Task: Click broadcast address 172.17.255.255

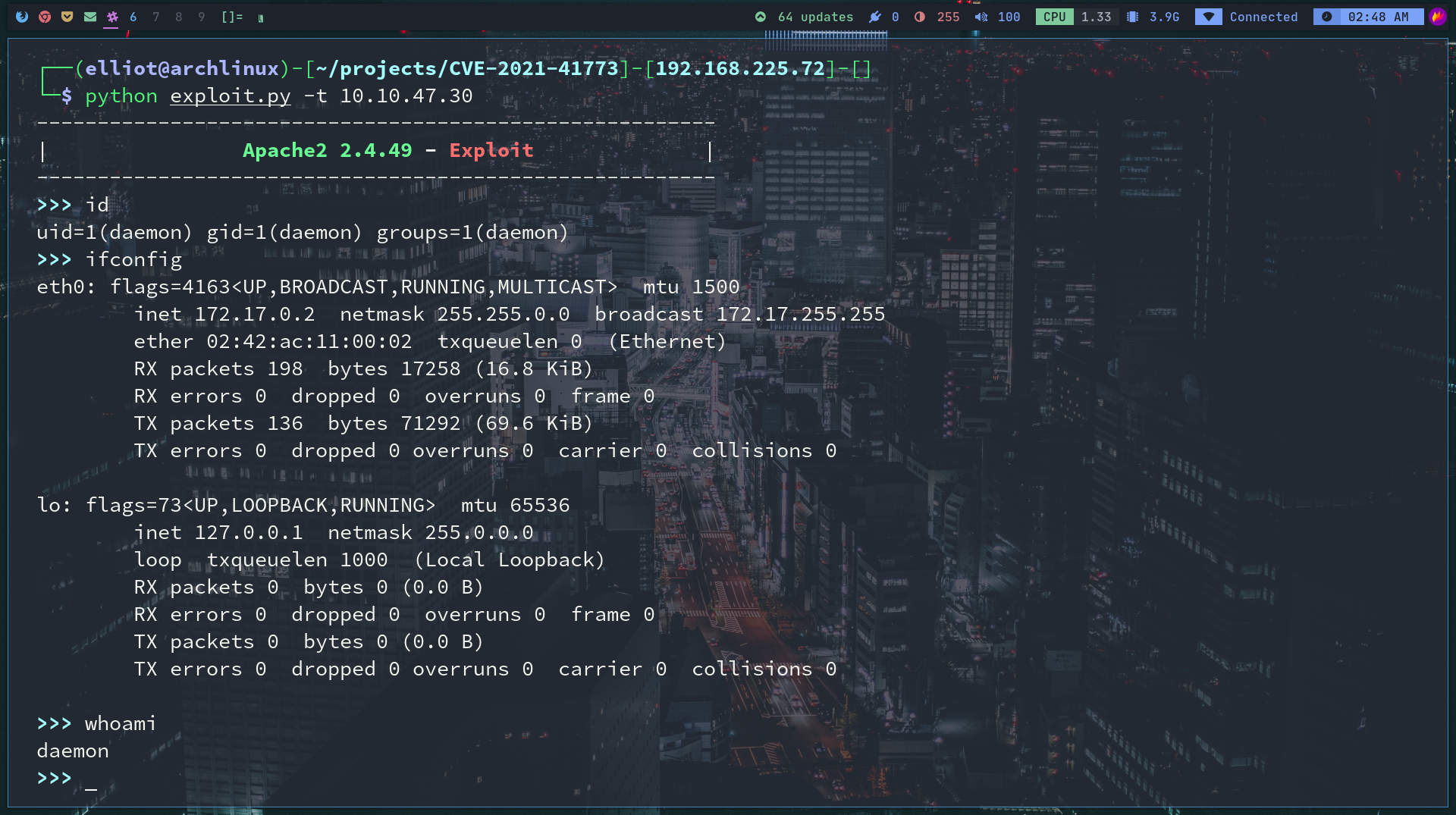Action: pos(801,315)
